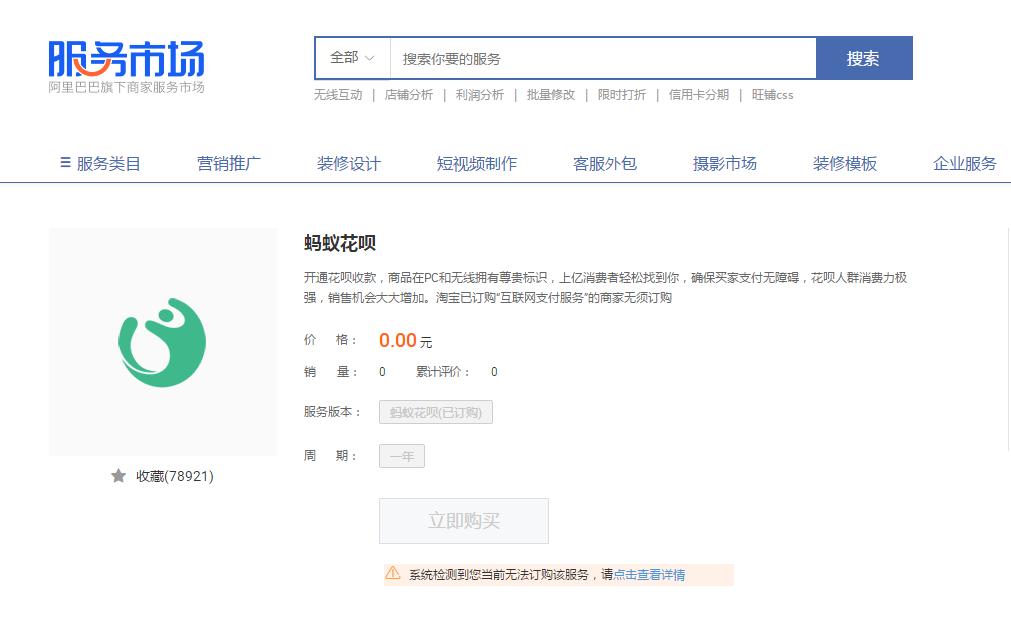Select the 客服外包 nav item
The image size is (1011, 631).
tap(604, 163)
